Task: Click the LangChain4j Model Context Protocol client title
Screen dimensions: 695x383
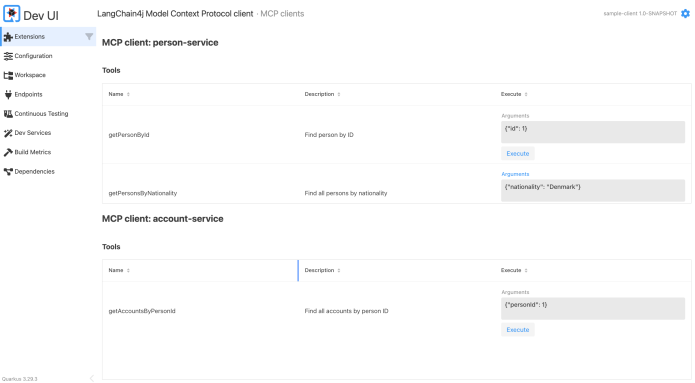Action: tap(175, 14)
